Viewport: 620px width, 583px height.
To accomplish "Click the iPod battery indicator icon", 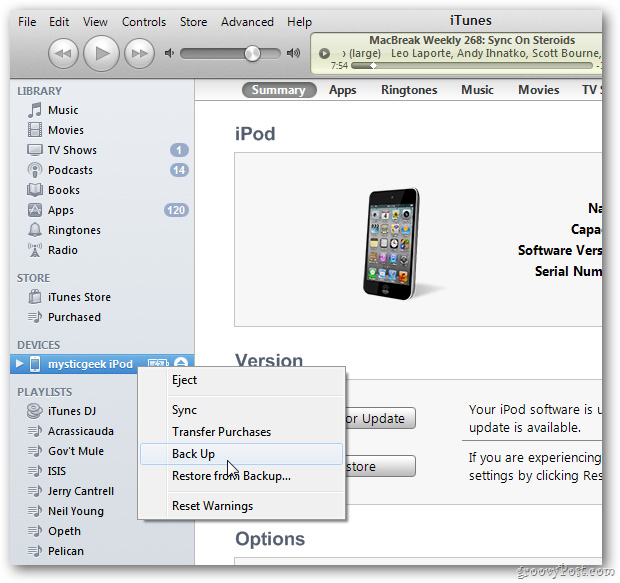I will [x=158, y=363].
